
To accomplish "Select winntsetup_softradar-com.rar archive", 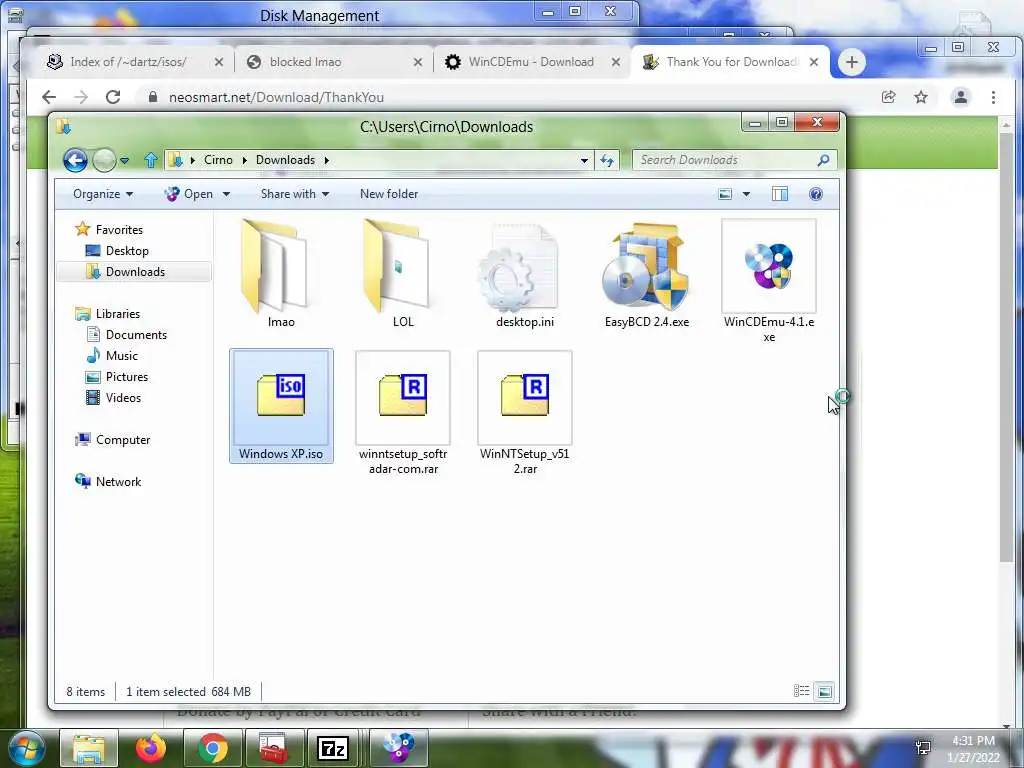I will pyautogui.click(x=403, y=413).
